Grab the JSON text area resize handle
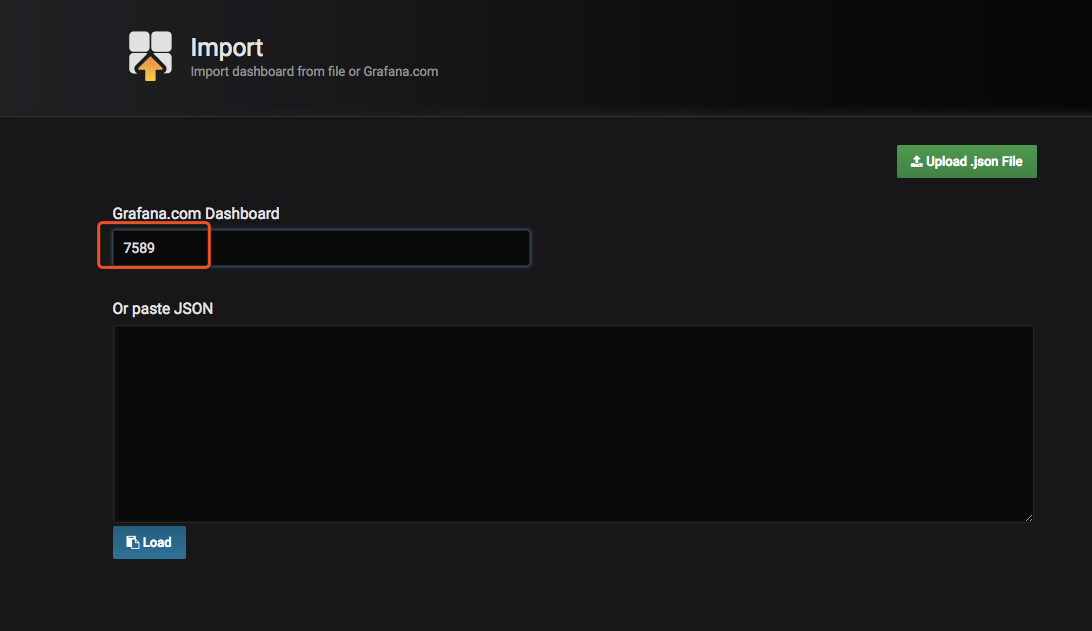Screen dimensions: 1092x631 coord(1029,517)
